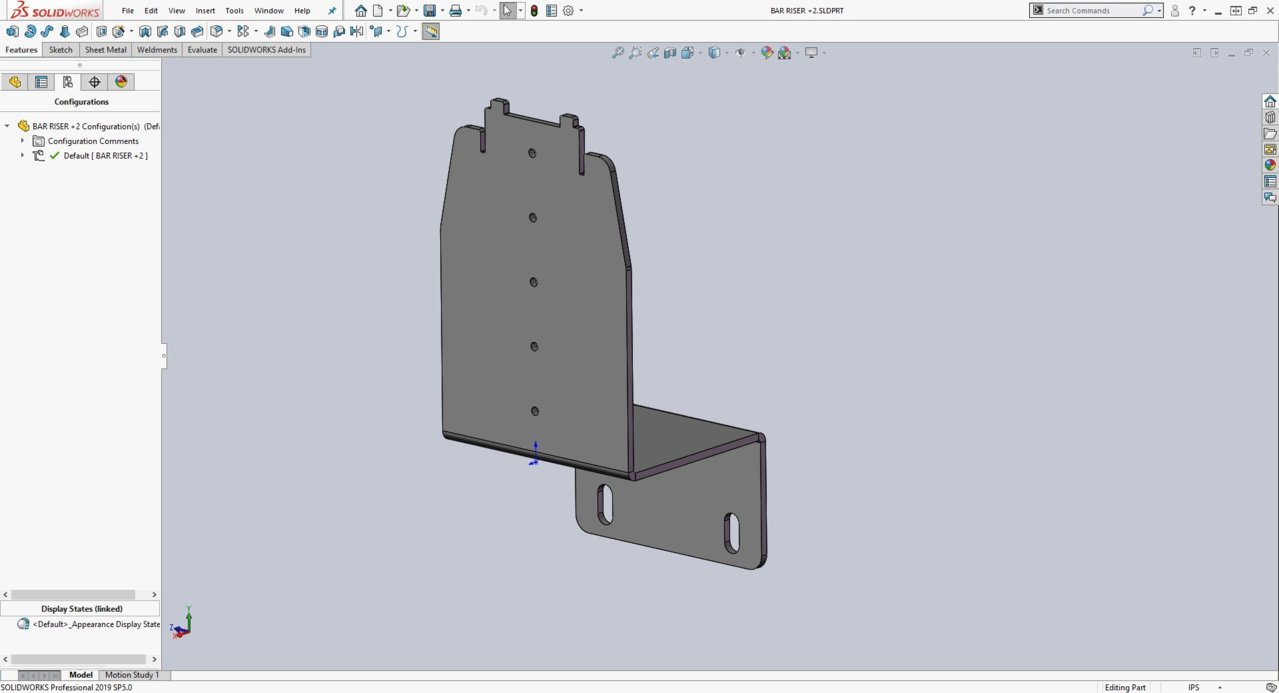Switch to the Evaluate tab

(x=202, y=50)
